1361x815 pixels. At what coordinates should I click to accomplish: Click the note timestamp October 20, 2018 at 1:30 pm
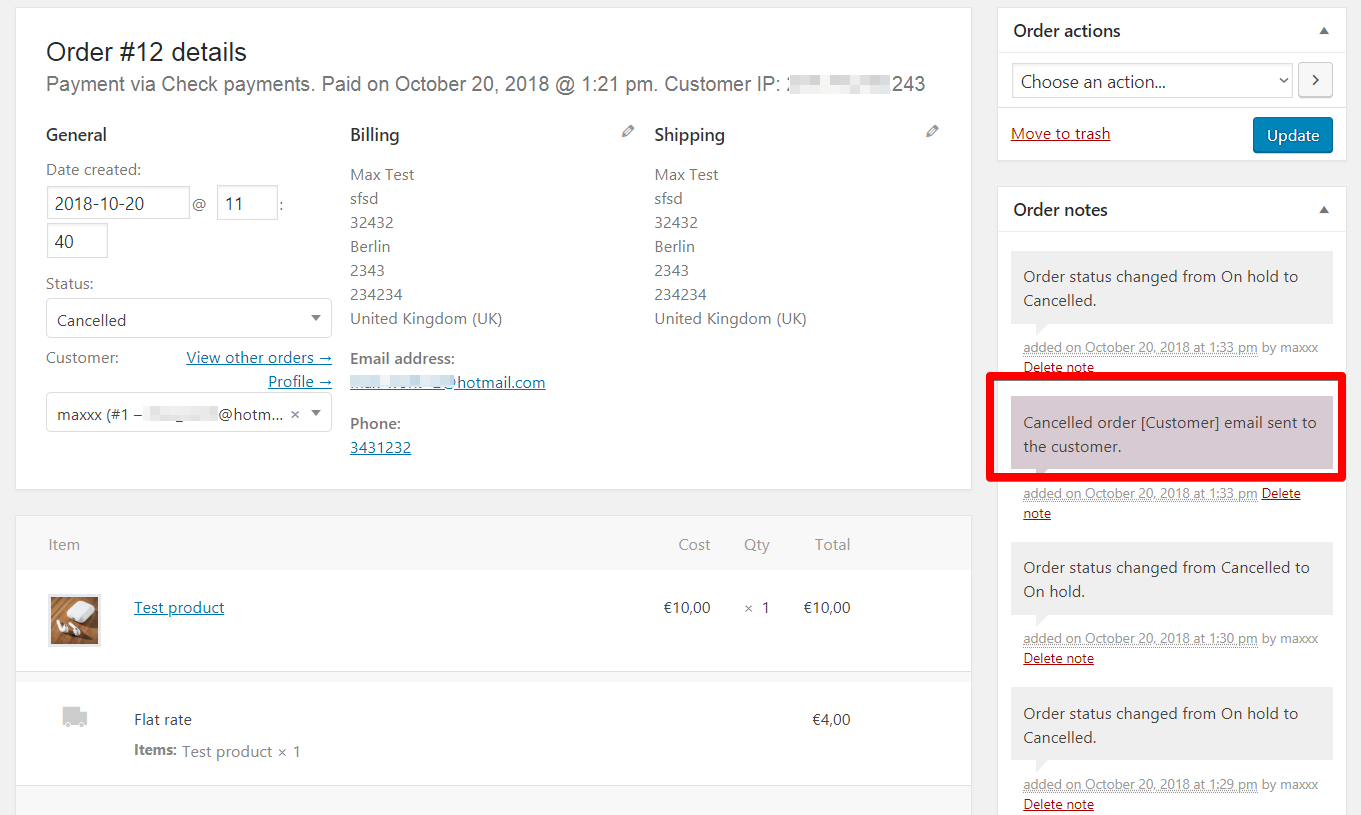pos(1140,638)
